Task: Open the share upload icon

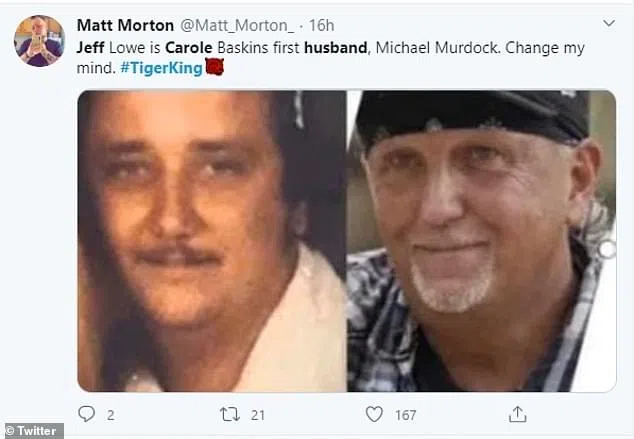Action: tap(517, 414)
